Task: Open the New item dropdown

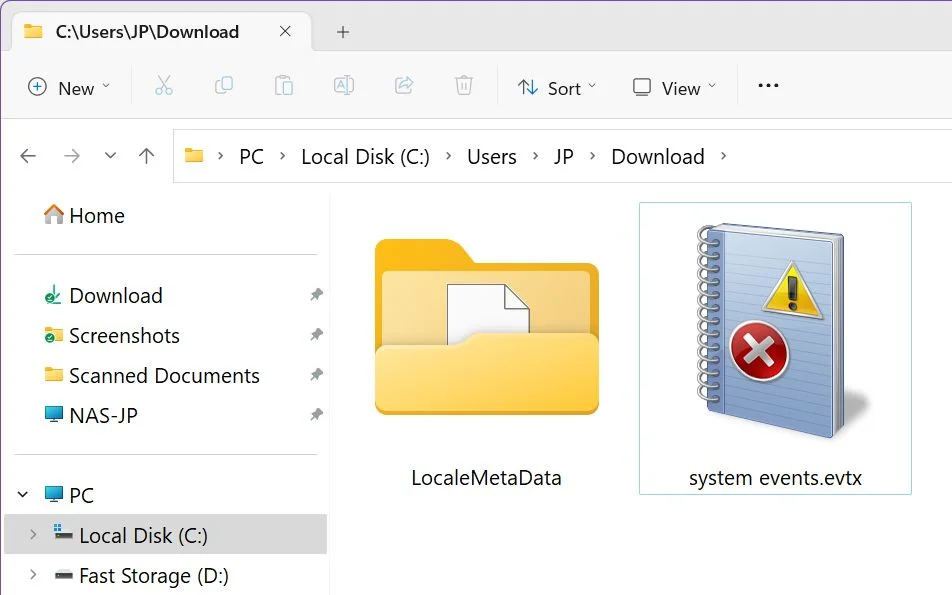Action: point(69,88)
